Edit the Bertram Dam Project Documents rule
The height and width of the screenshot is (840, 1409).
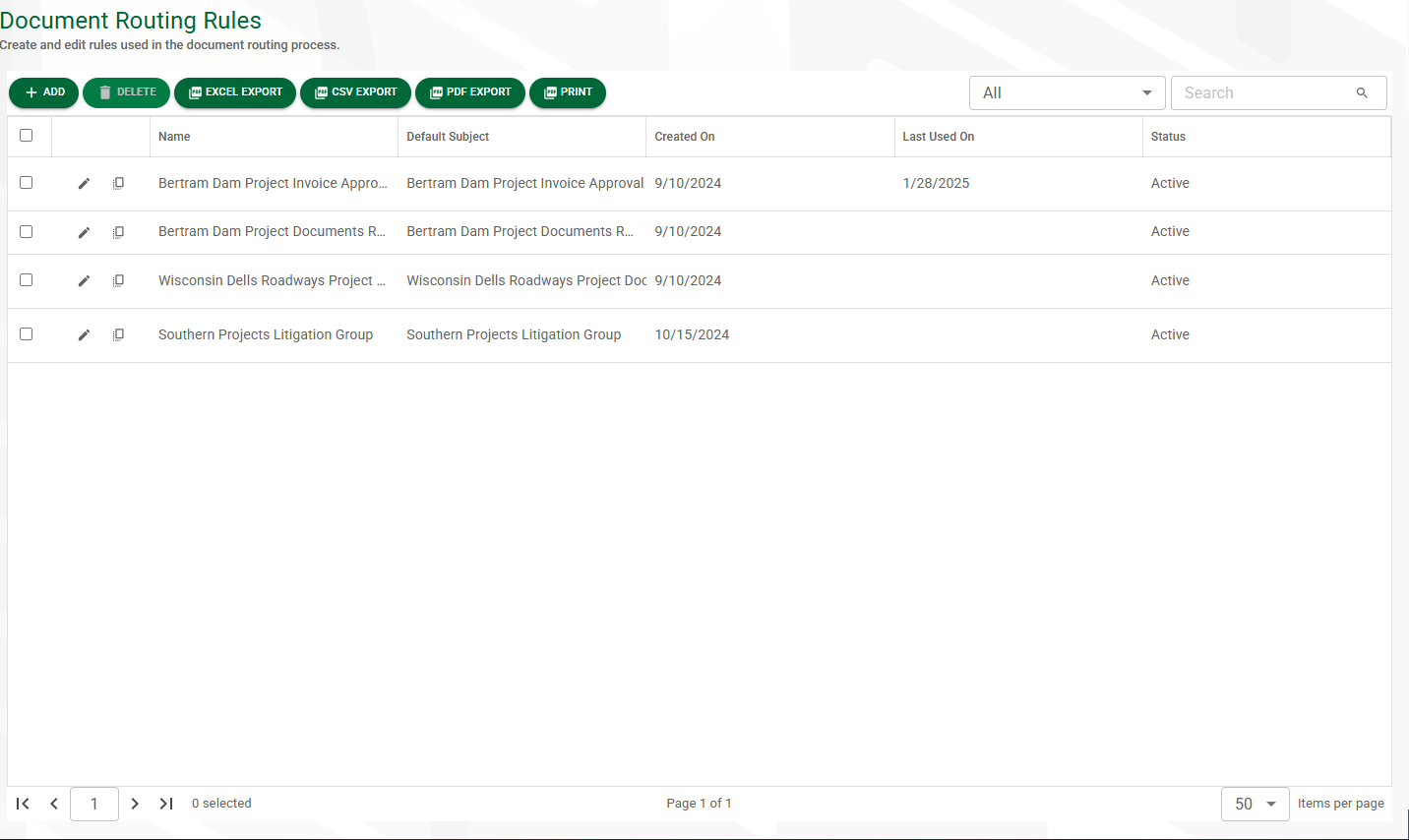tap(85, 232)
